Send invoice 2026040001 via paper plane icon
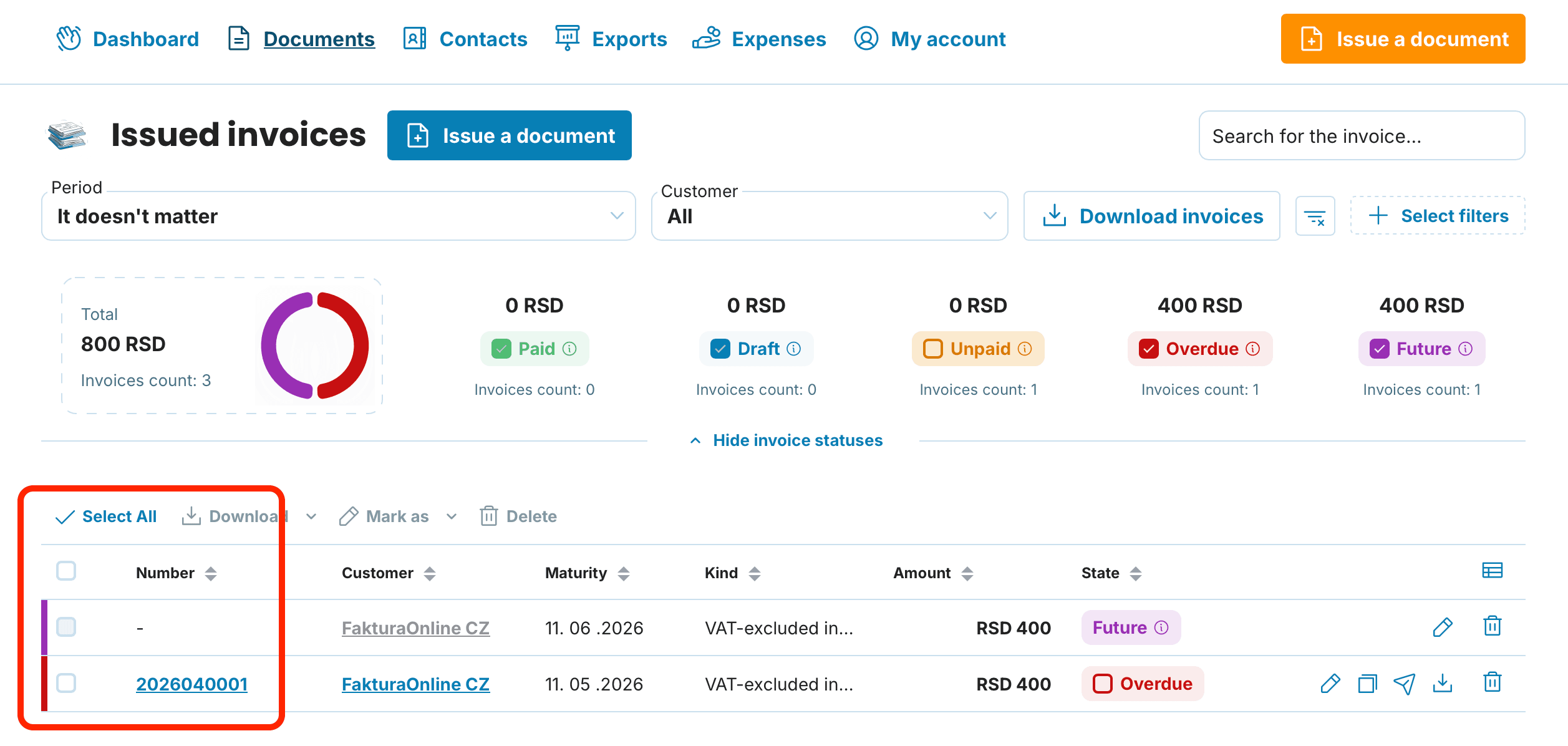 pyautogui.click(x=1405, y=684)
